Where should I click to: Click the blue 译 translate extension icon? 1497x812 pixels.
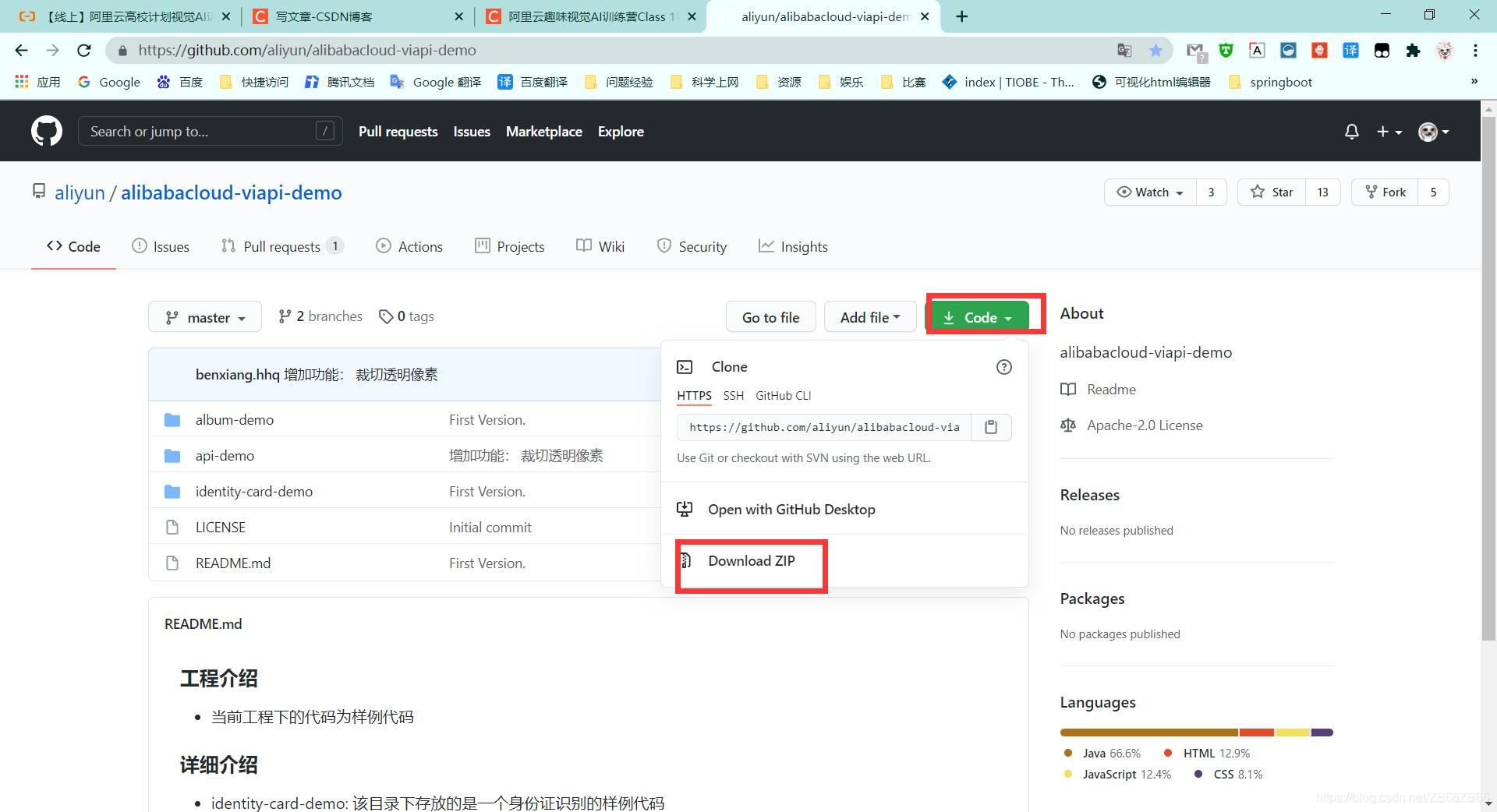[1350, 50]
